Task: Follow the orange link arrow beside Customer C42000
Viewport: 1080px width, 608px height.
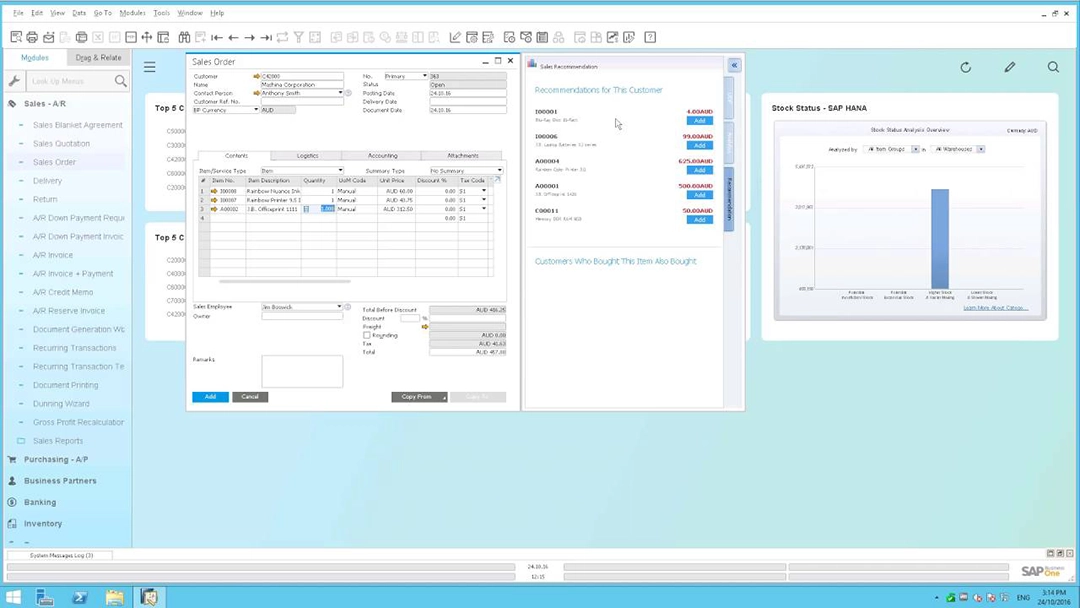Action: [256, 76]
